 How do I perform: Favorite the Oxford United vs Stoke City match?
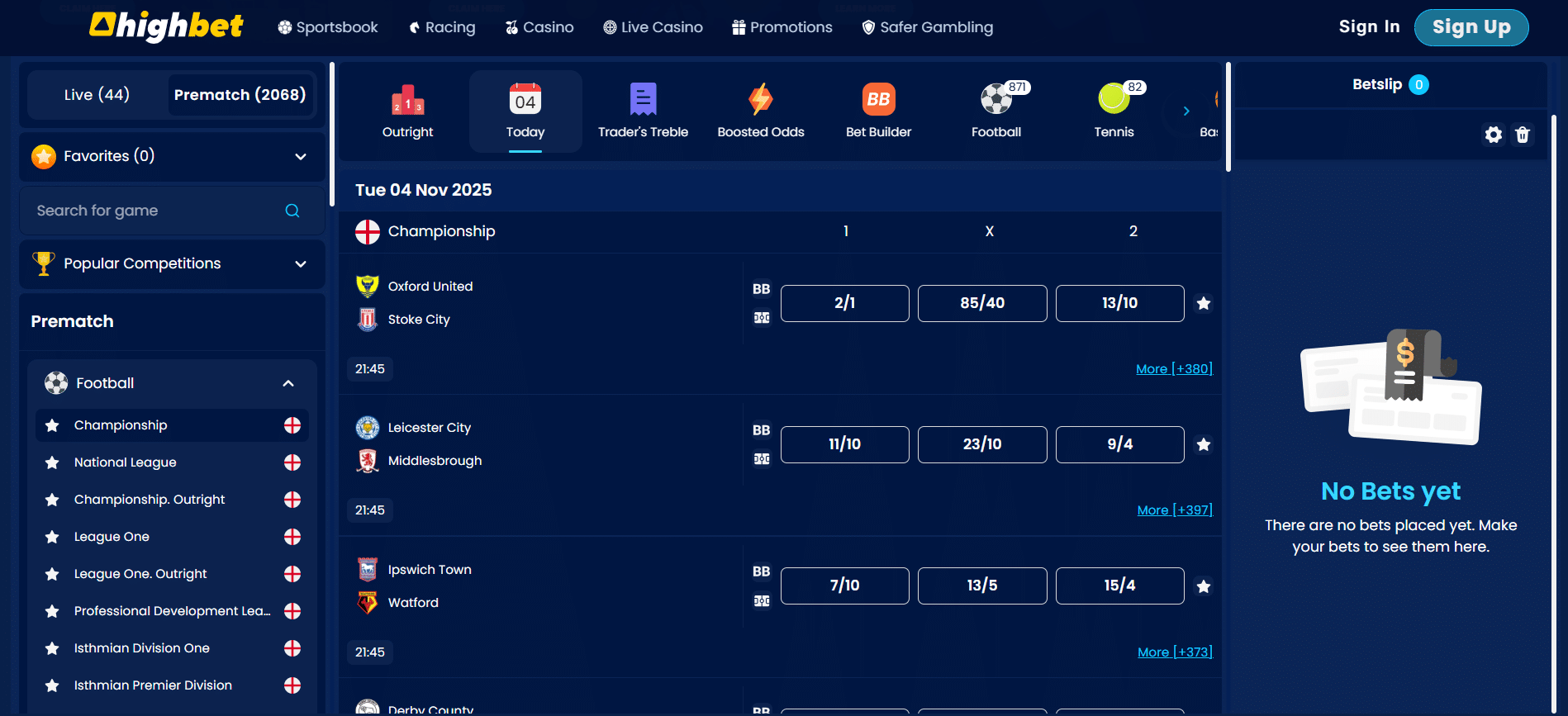tap(1204, 303)
